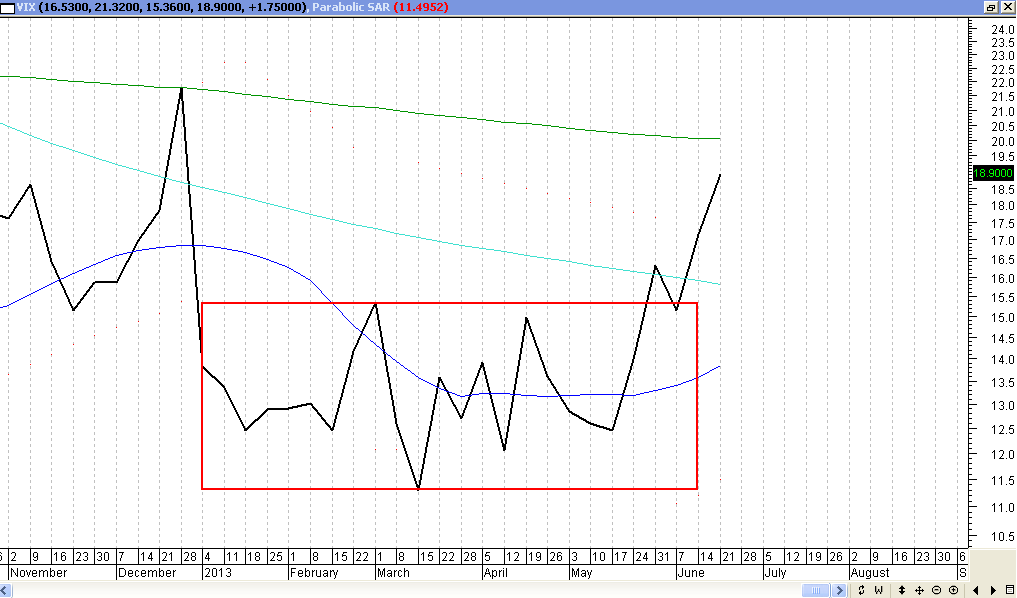Go to next chart with right triangle
The image size is (1017, 598).
point(993,590)
